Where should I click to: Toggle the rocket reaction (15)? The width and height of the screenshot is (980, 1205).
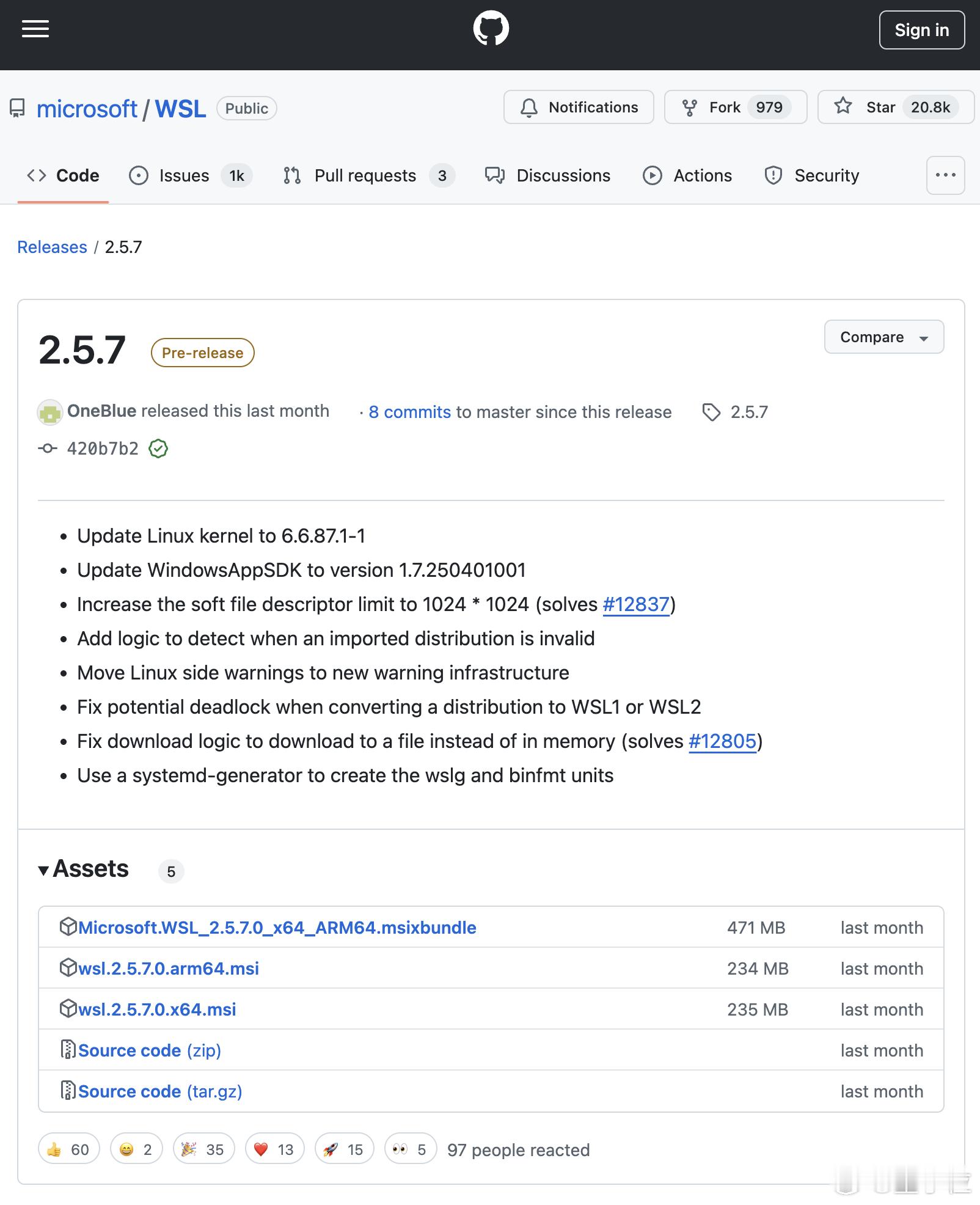pyautogui.click(x=344, y=1149)
